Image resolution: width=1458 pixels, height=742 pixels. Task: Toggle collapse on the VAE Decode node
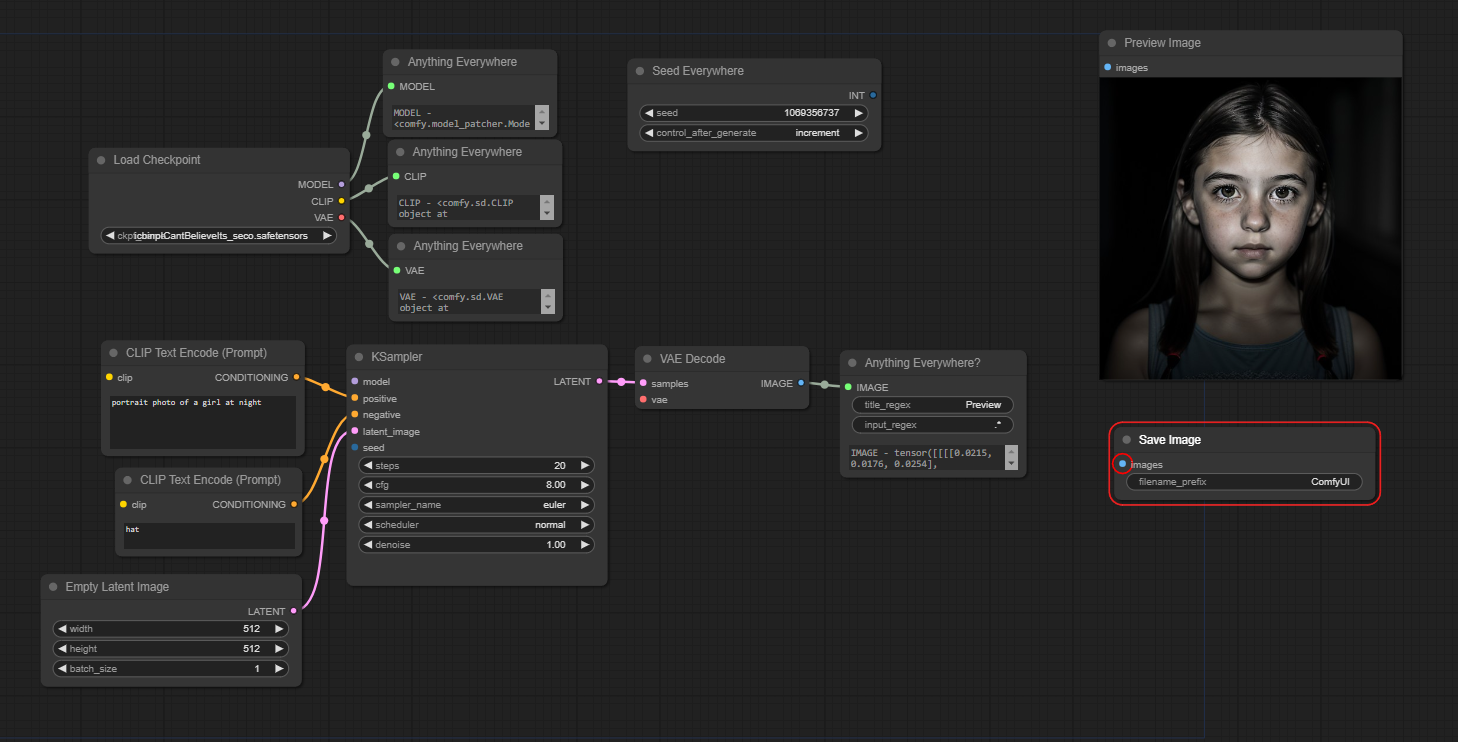[647, 359]
